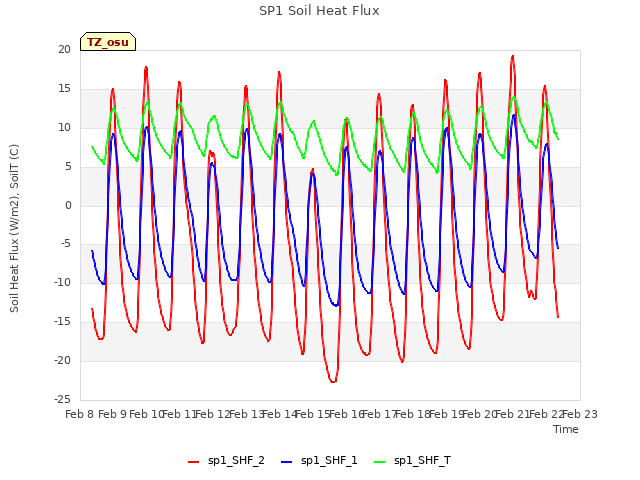
Task: Click the y-axis value 20
Action: 64,49
